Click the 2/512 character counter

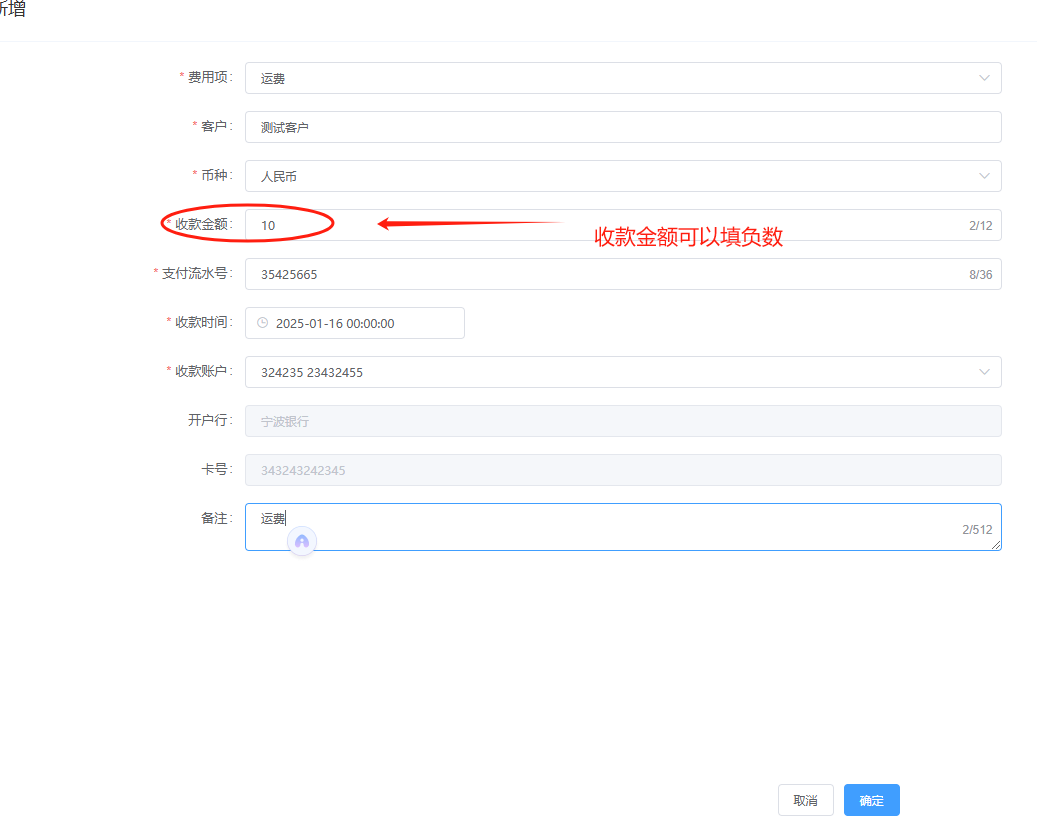(977, 529)
